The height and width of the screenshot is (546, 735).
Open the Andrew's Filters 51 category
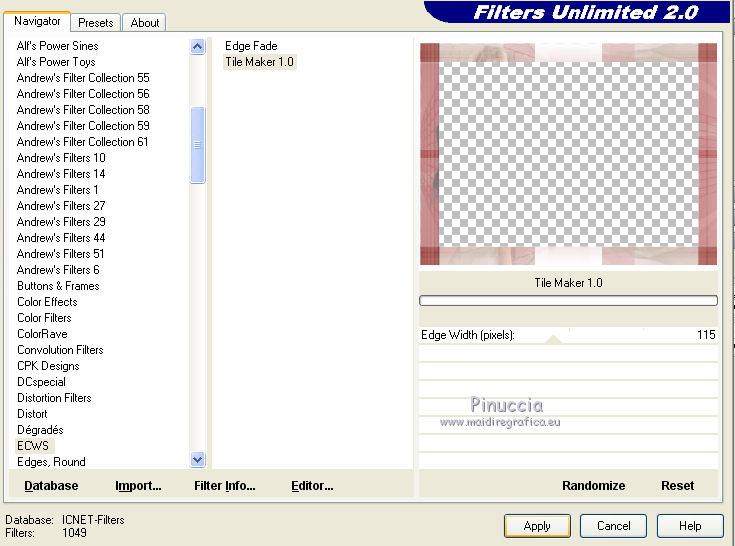[x=60, y=254]
